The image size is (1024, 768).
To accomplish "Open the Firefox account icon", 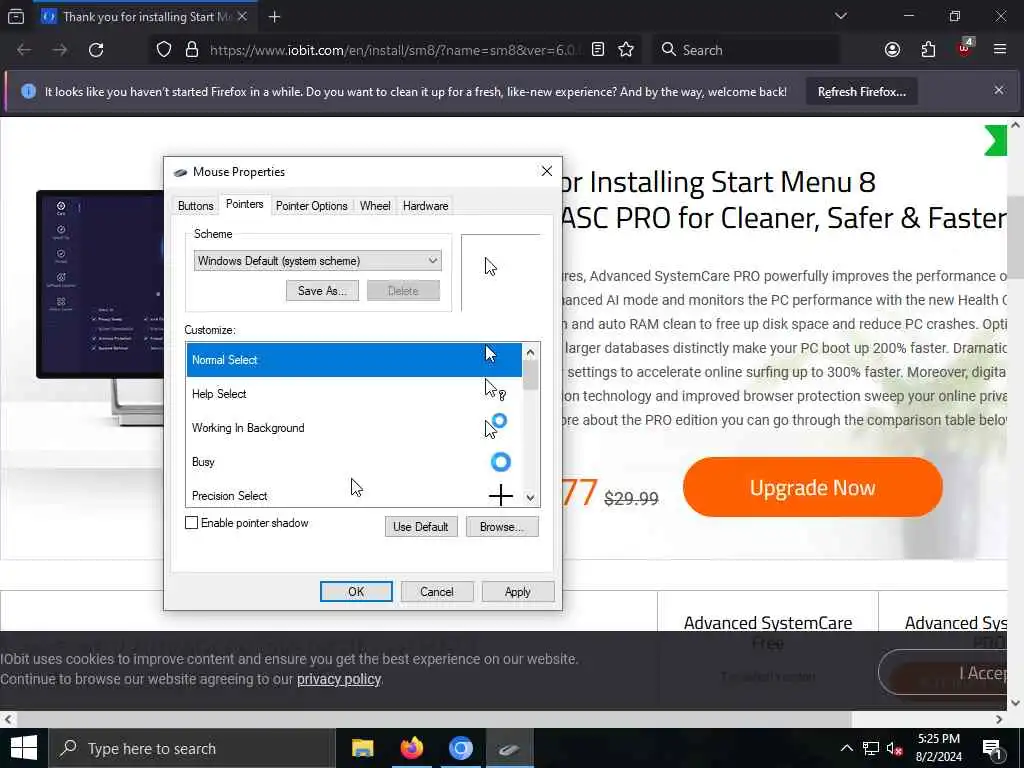I will [x=892, y=50].
